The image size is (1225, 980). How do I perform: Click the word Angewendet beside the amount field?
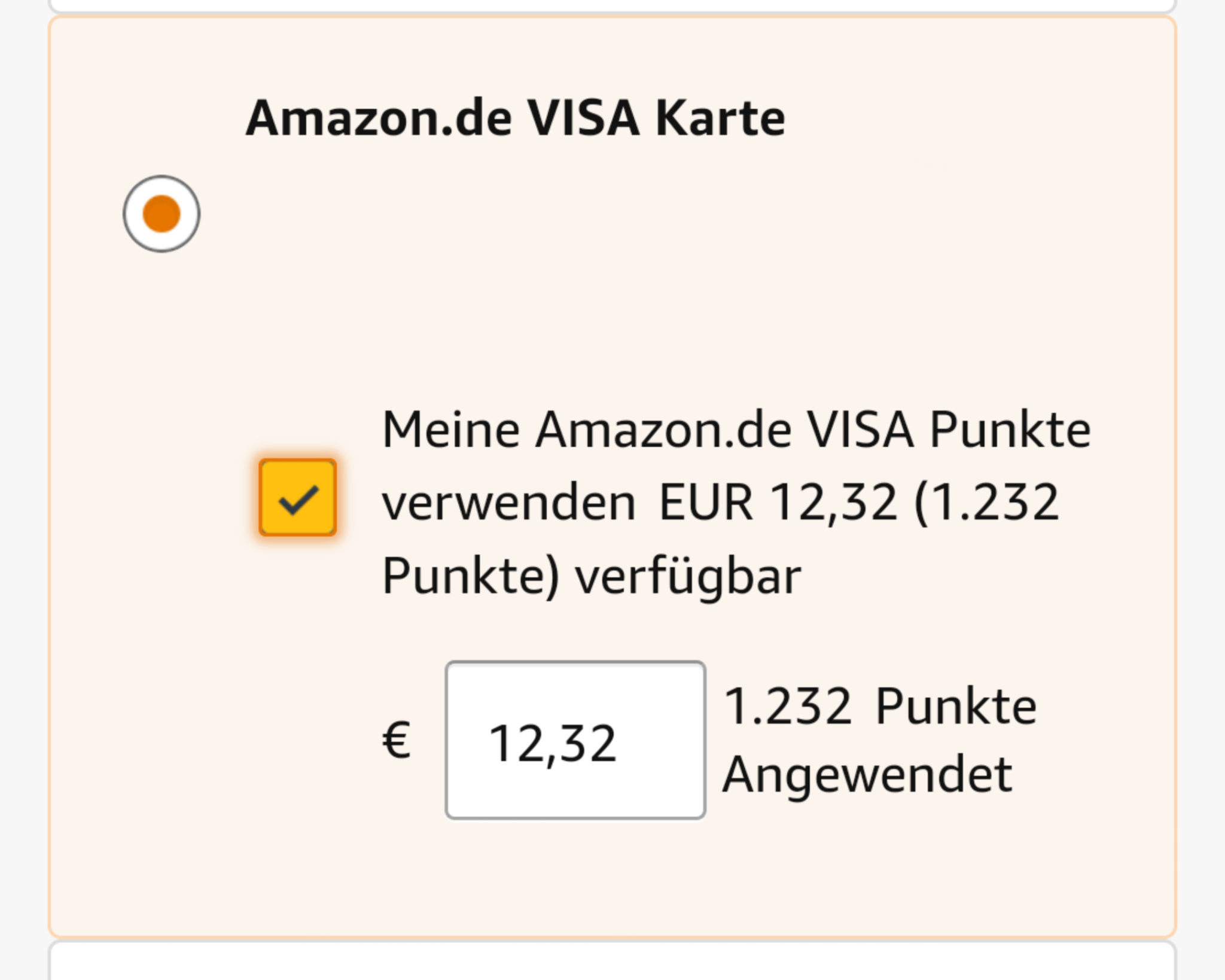click(x=867, y=774)
